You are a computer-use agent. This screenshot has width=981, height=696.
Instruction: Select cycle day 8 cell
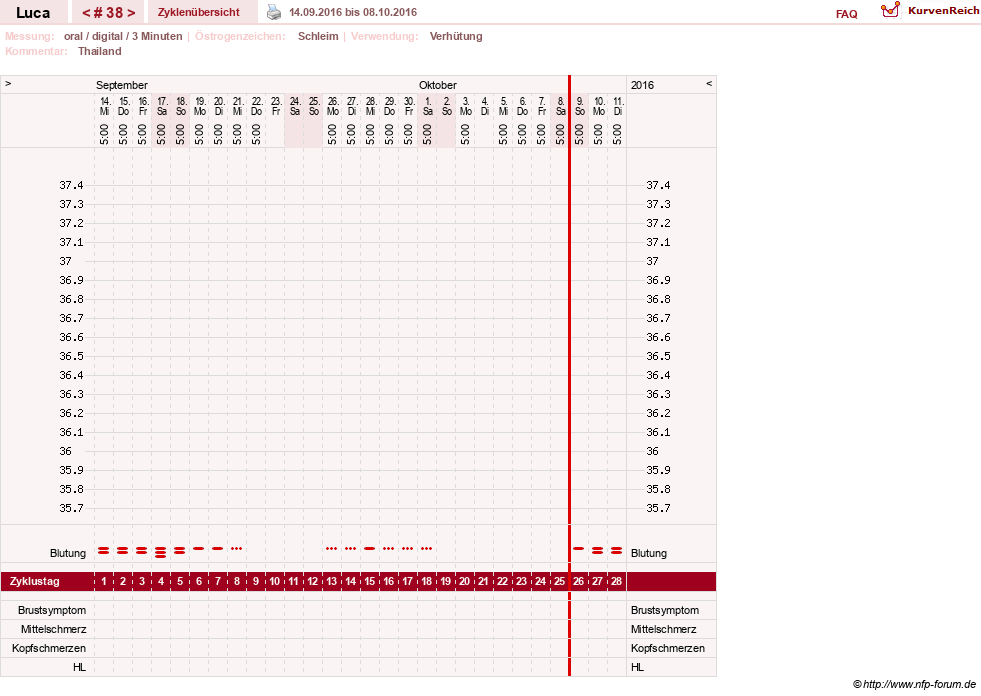pyautogui.click(x=236, y=581)
